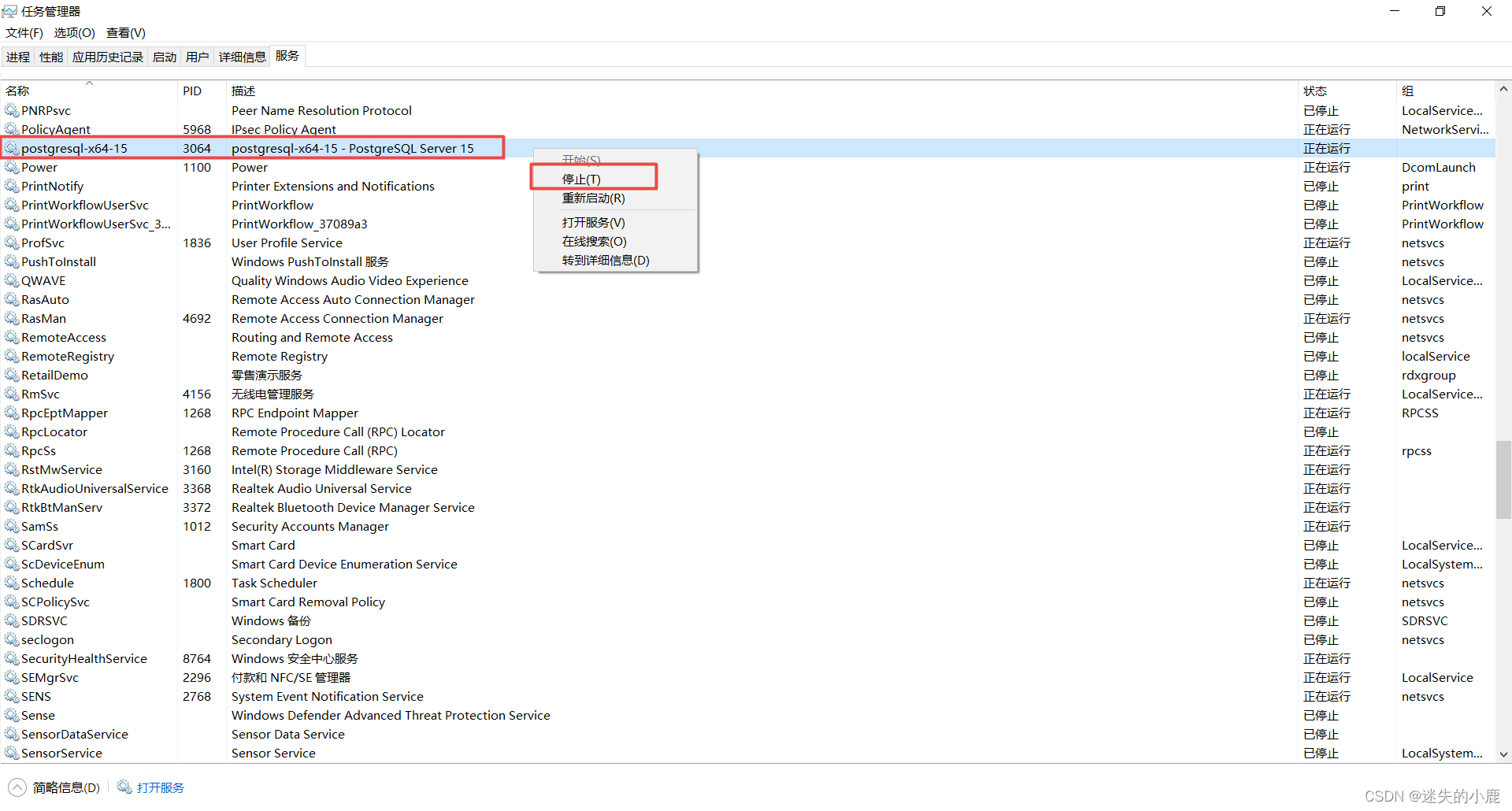
Task: Choose 在线搜索(O) in the context menu
Action: click(615, 241)
